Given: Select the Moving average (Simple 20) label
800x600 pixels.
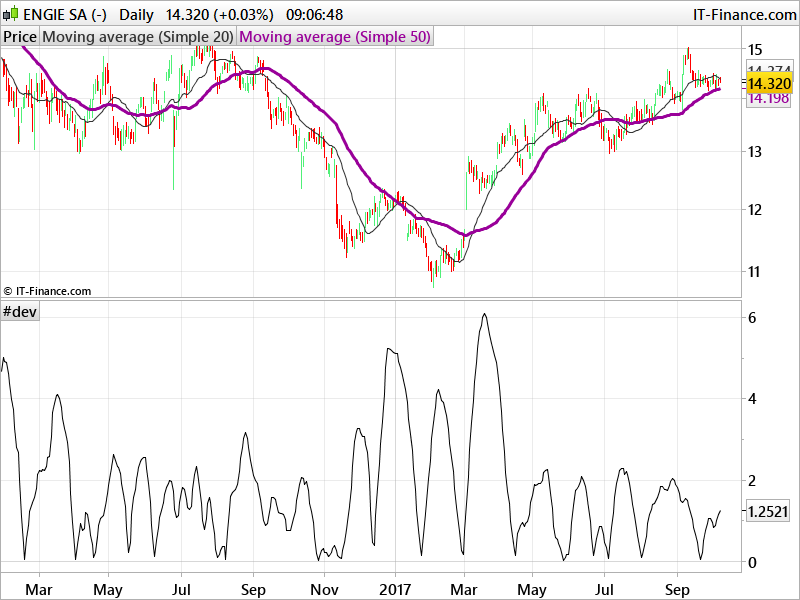Looking at the screenshot, I should (x=138, y=37).
